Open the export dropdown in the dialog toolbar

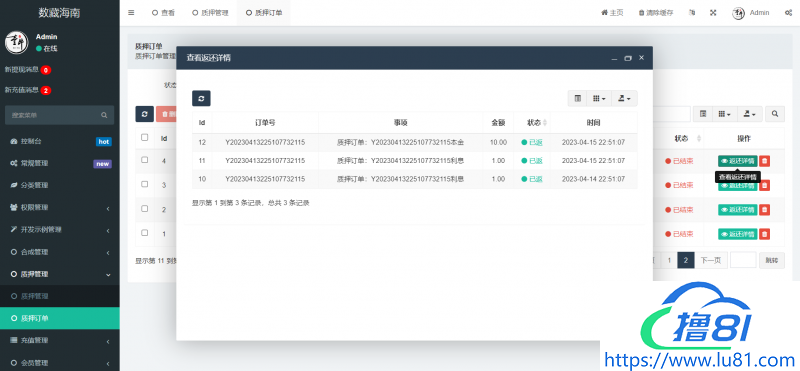click(624, 98)
